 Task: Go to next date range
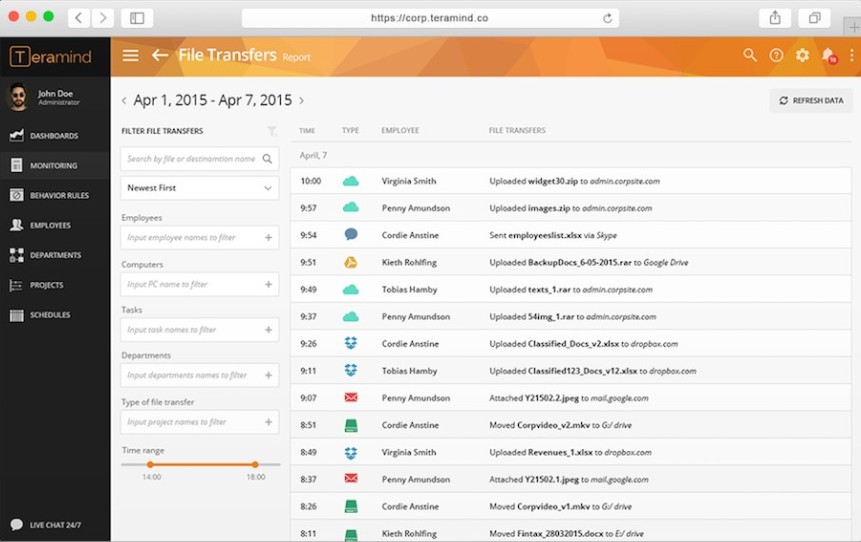pyautogui.click(x=301, y=100)
